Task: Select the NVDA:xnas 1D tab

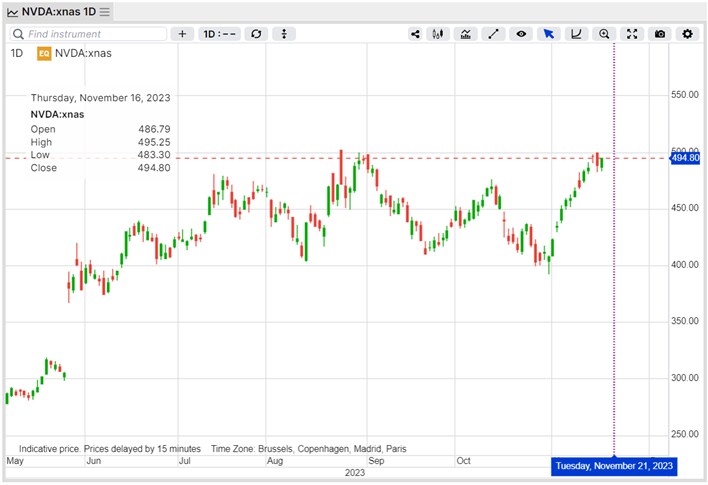Action: (x=59, y=12)
